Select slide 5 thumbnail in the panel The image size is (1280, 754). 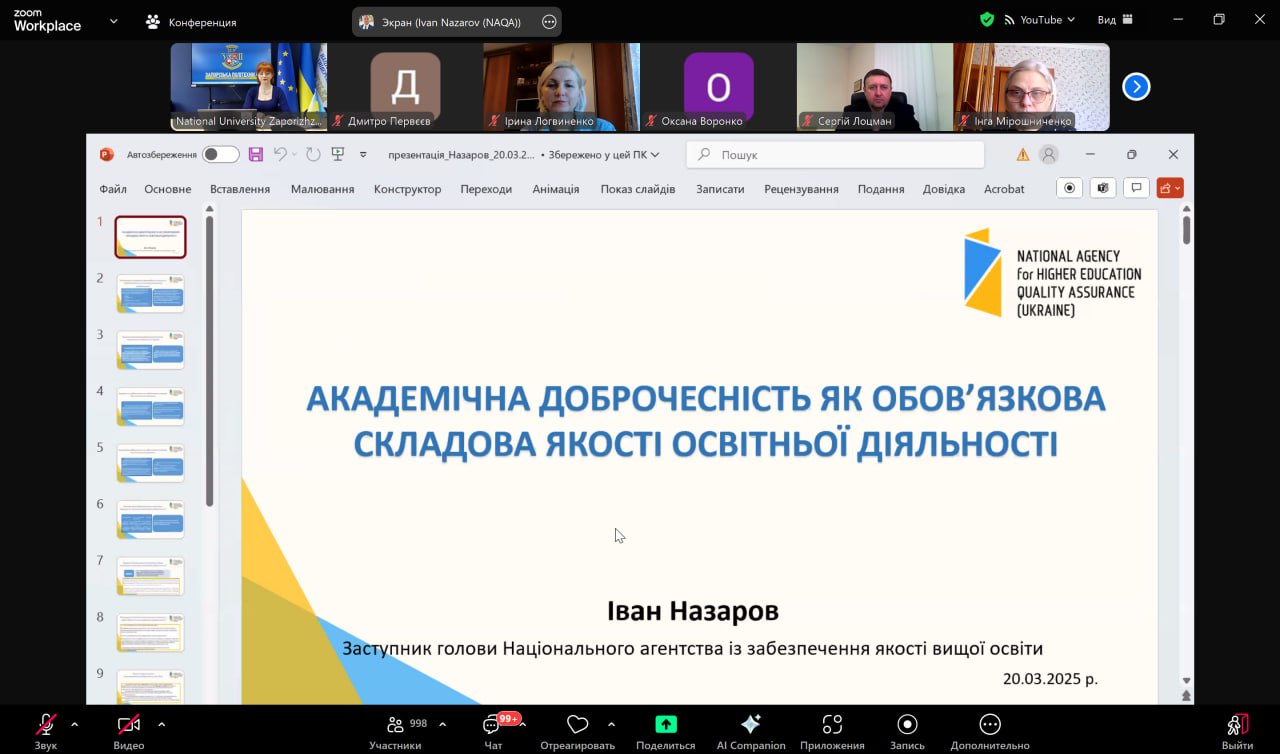tap(150, 463)
